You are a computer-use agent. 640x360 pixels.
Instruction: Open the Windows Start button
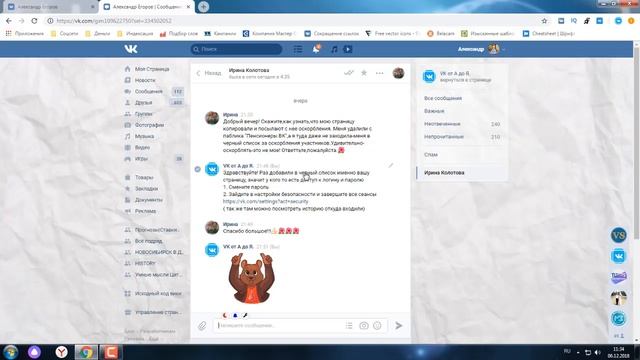(x=11, y=352)
